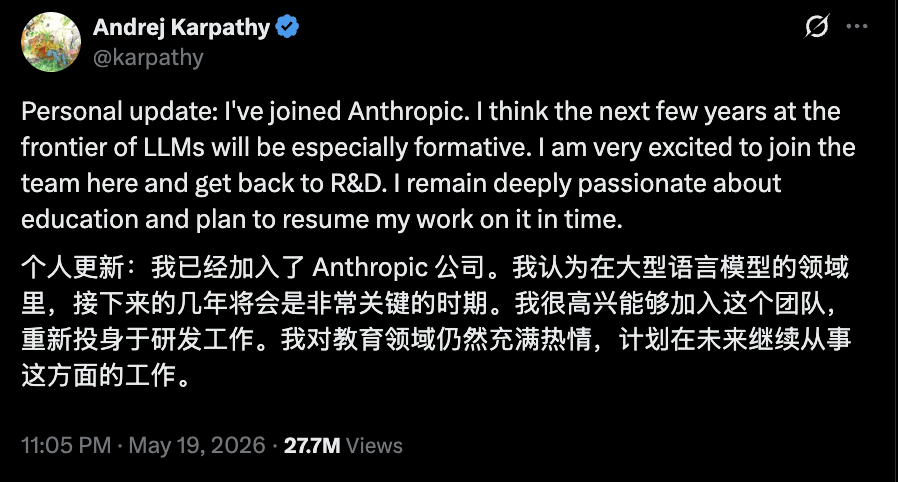Click '个人更新' at start of Chinese text
898x482 pixels.
click(73, 267)
